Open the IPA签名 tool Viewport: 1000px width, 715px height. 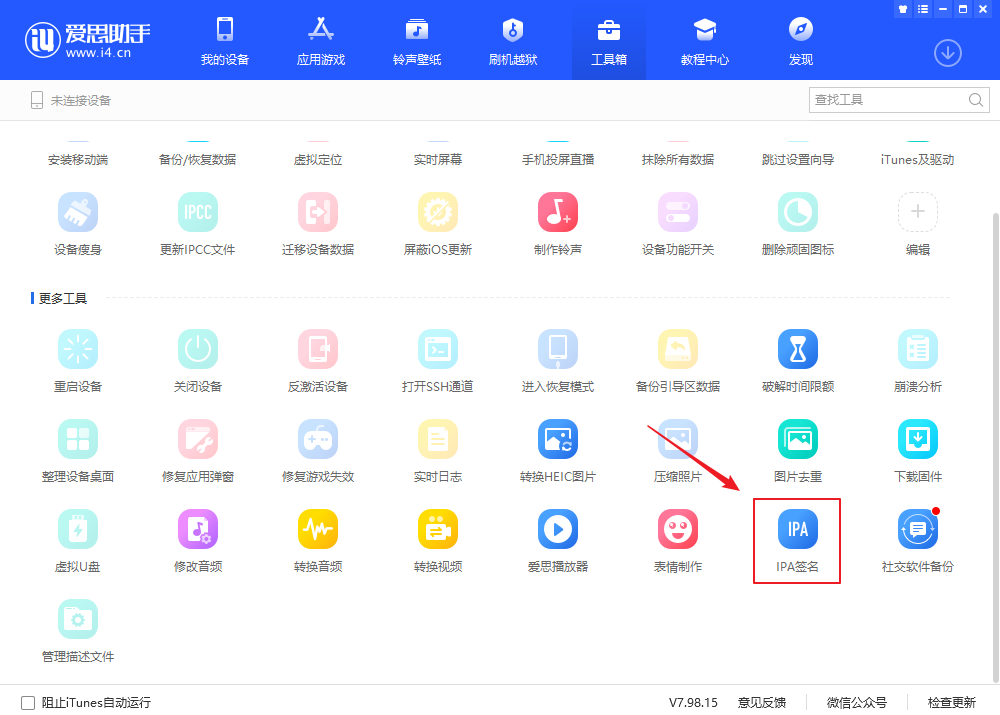point(797,529)
